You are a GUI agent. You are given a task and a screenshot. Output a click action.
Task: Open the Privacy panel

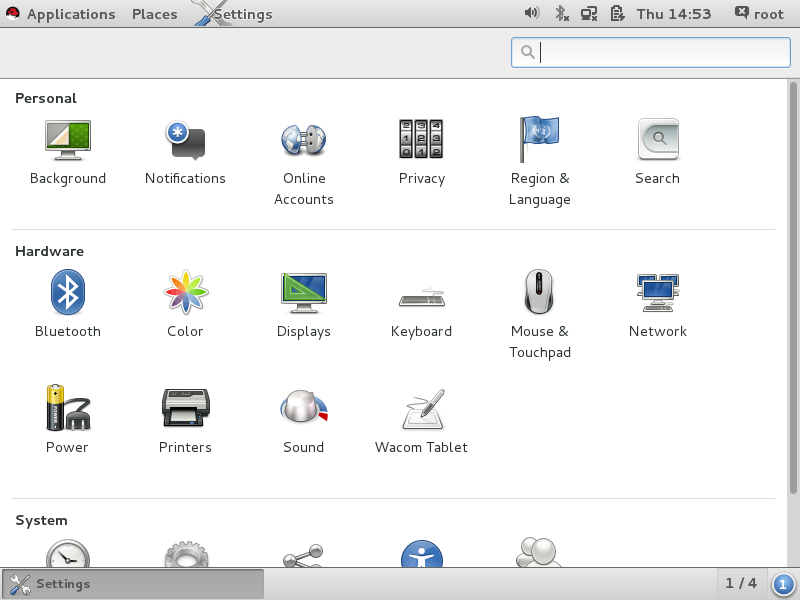click(x=421, y=152)
